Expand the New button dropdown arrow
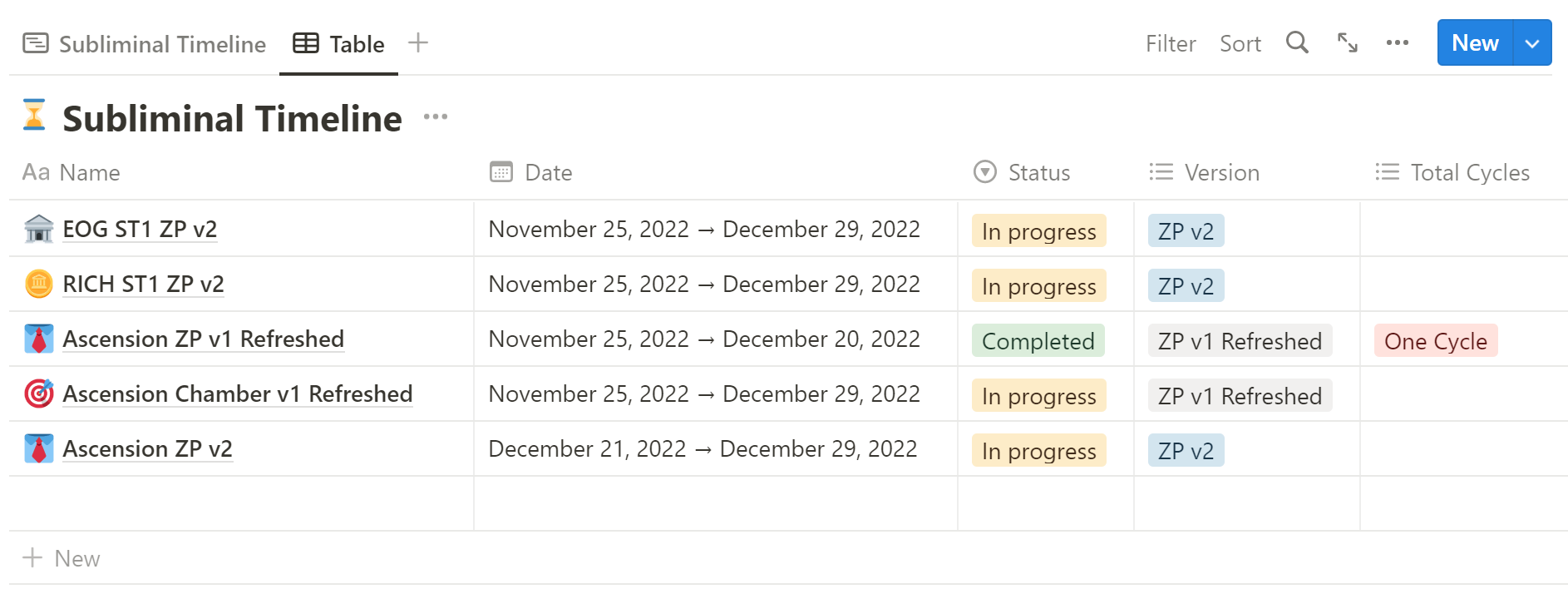Screen dimensions: 1568x589 (x=1532, y=43)
